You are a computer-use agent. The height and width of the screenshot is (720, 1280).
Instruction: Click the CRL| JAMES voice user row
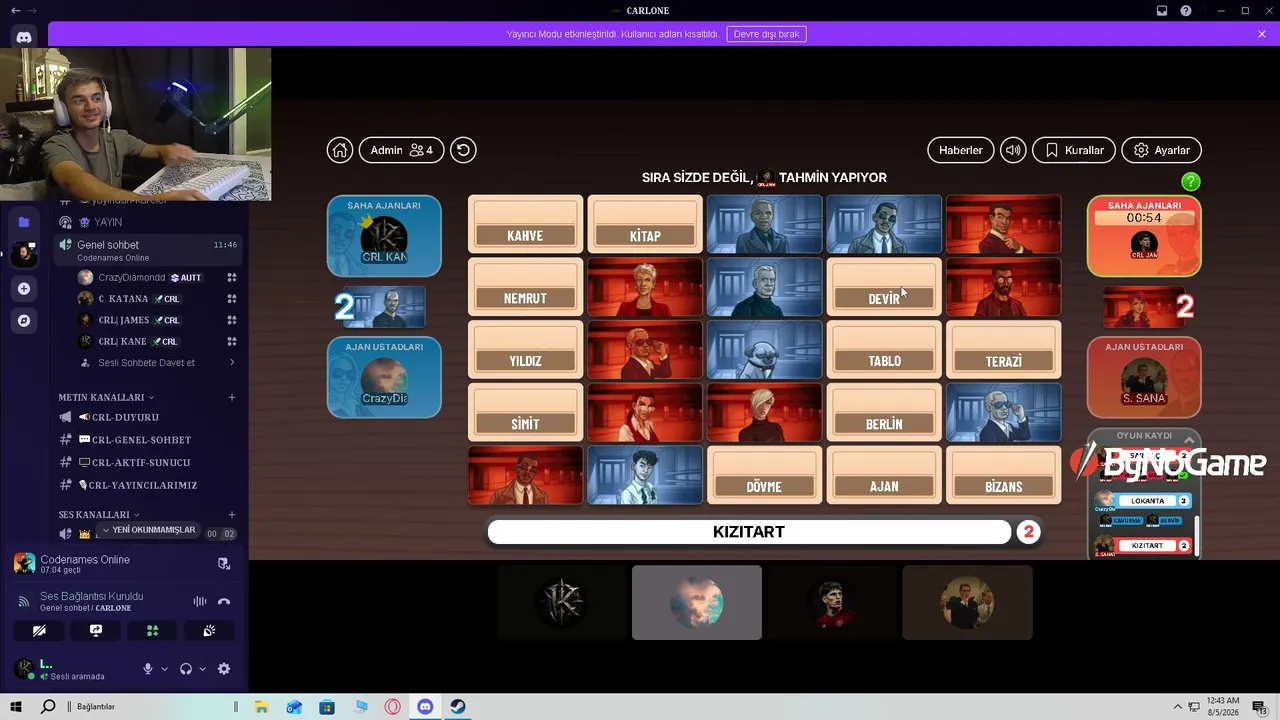pos(158,320)
